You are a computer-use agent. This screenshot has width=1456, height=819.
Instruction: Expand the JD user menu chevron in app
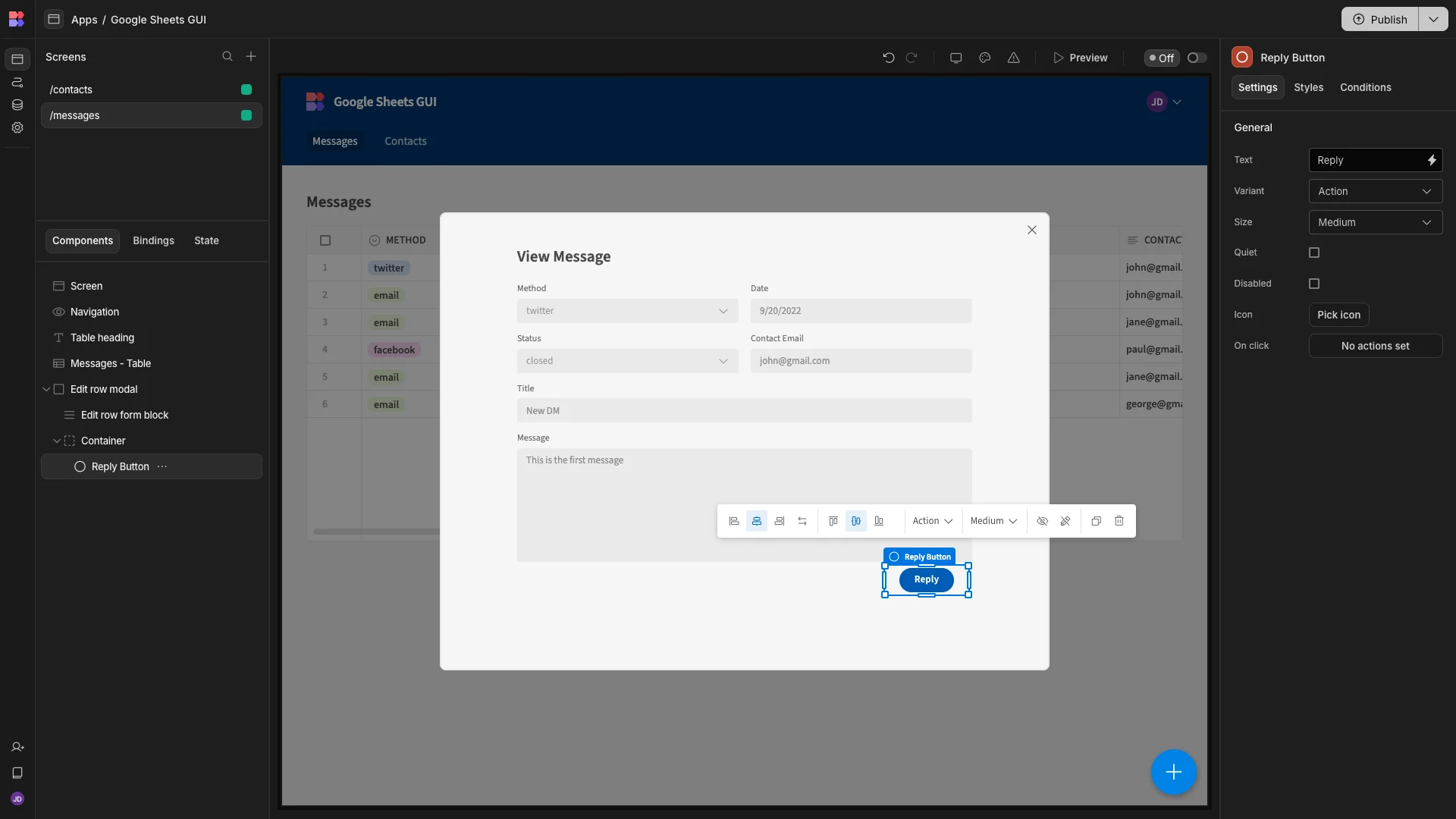coord(1177,102)
